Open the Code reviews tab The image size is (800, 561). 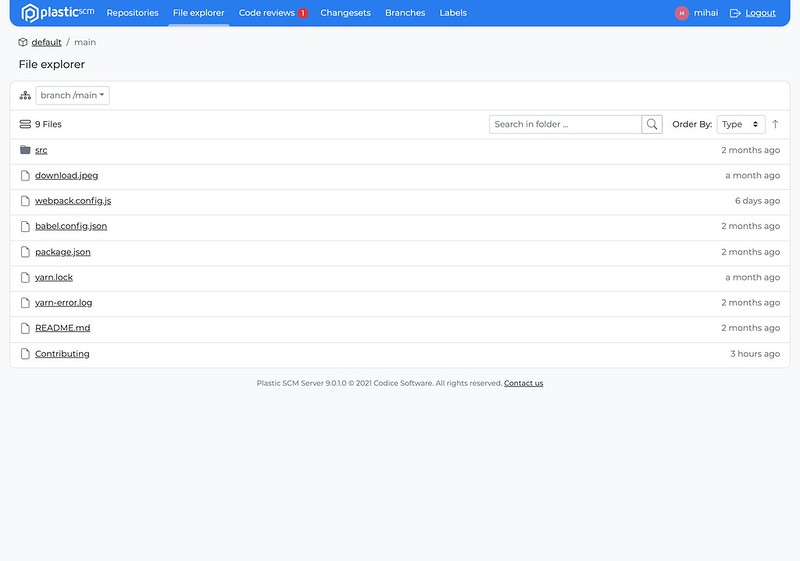pos(267,13)
